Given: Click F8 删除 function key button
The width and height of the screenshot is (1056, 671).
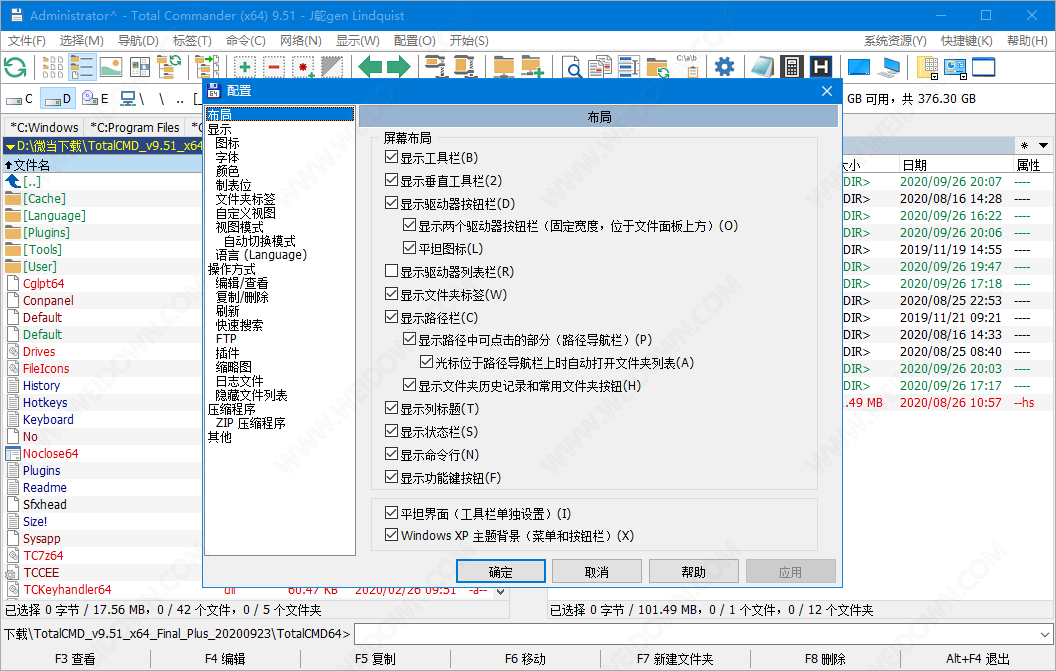Looking at the screenshot, I should pyautogui.click(x=825, y=659).
